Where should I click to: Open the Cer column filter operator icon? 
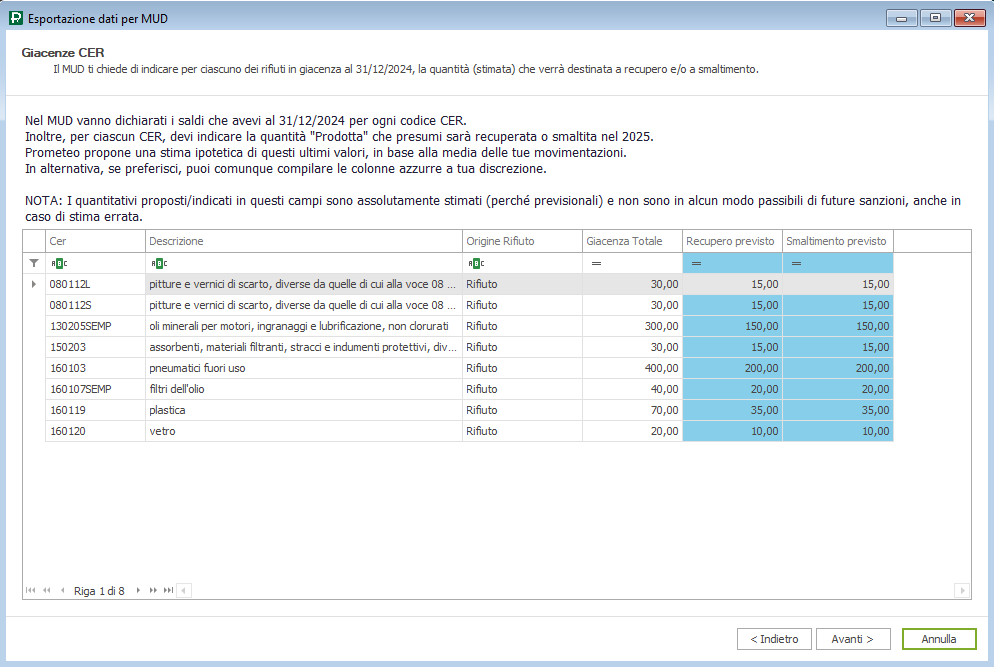[x=58, y=263]
